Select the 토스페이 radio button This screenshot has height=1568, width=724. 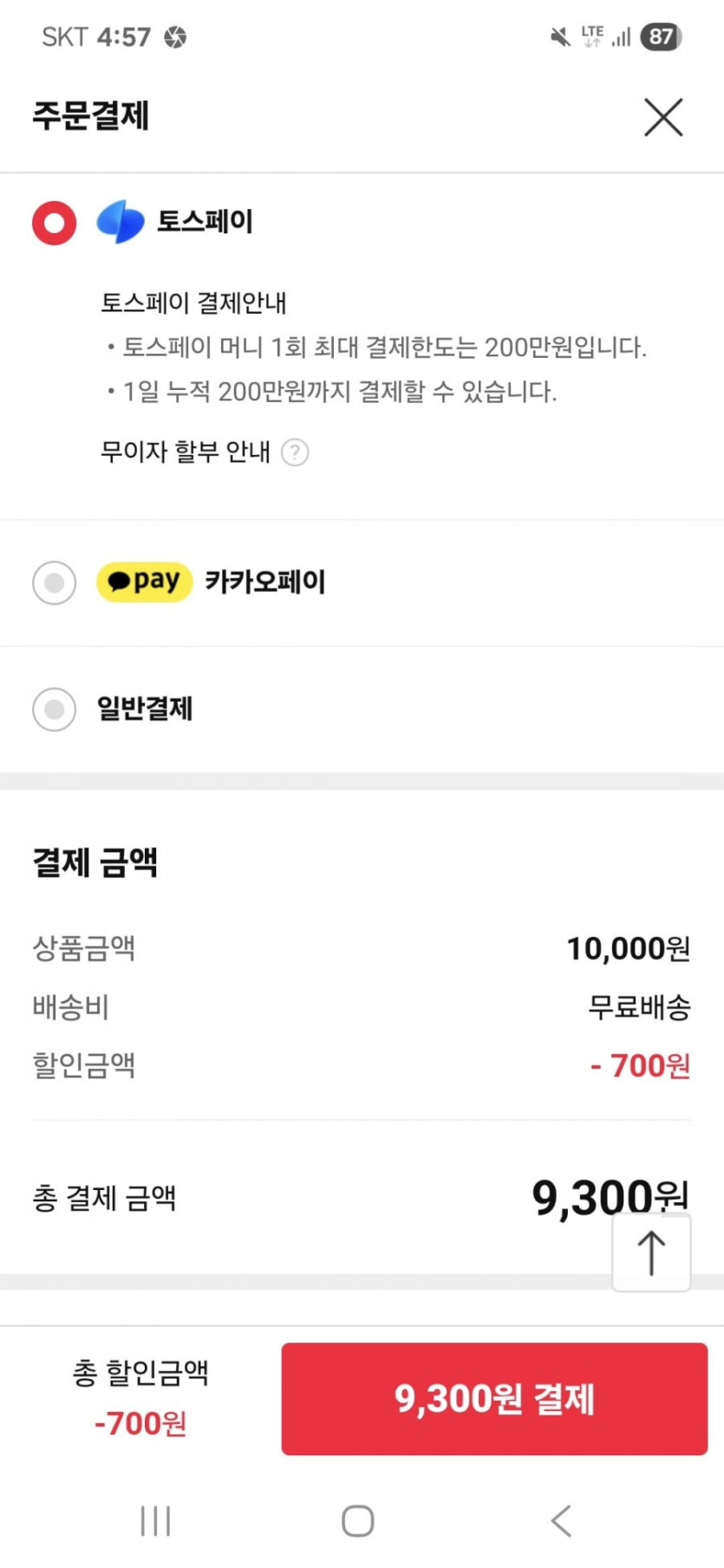pos(55,223)
